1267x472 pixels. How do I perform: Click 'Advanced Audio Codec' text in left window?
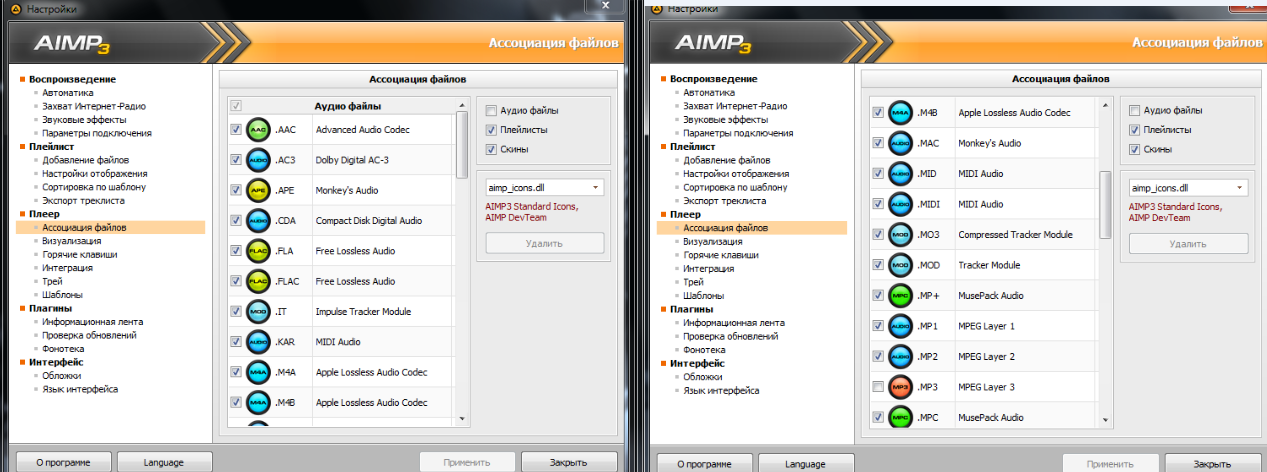tap(362, 130)
